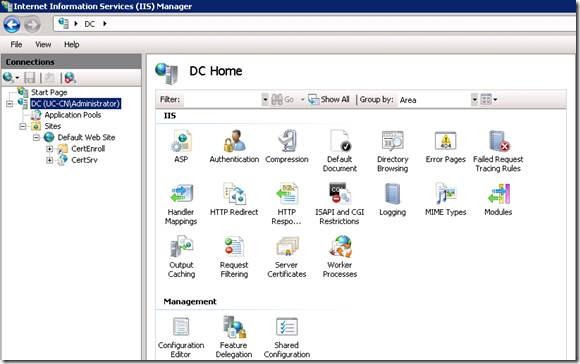Viewport: 580px width, 364px height.
Task: Collapse the DC server node
Action: coord(10,104)
